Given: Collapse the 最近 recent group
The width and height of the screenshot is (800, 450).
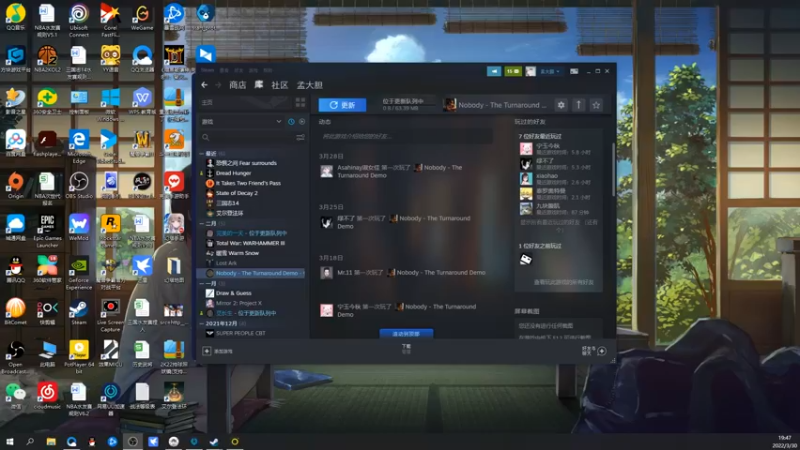Looking at the screenshot, I should click(202, 153).
